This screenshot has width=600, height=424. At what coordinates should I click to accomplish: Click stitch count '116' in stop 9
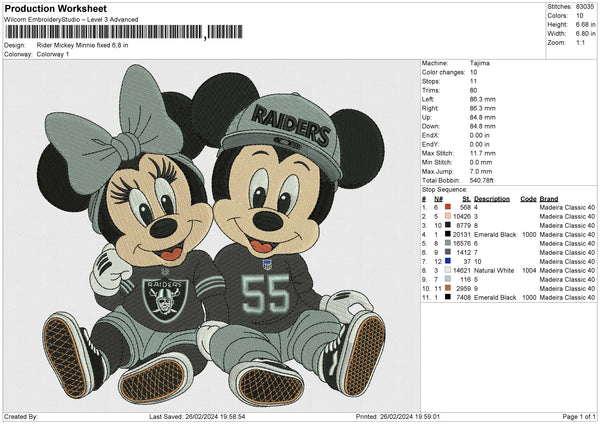click(465, 279)
